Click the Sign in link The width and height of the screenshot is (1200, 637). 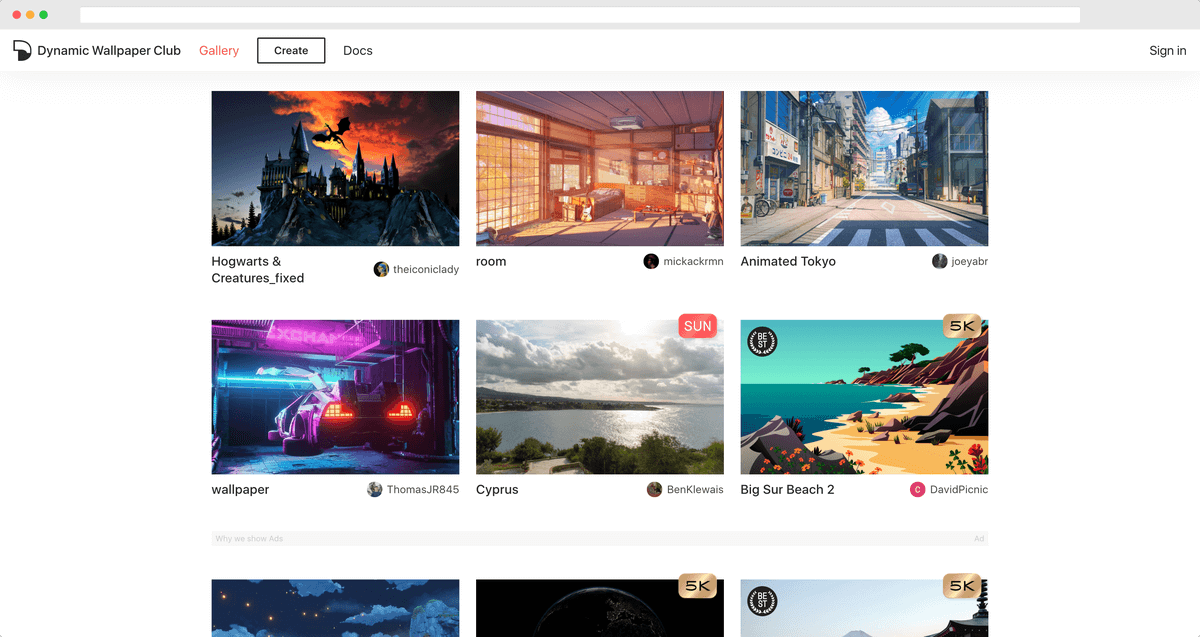[x=1168, y=50]
